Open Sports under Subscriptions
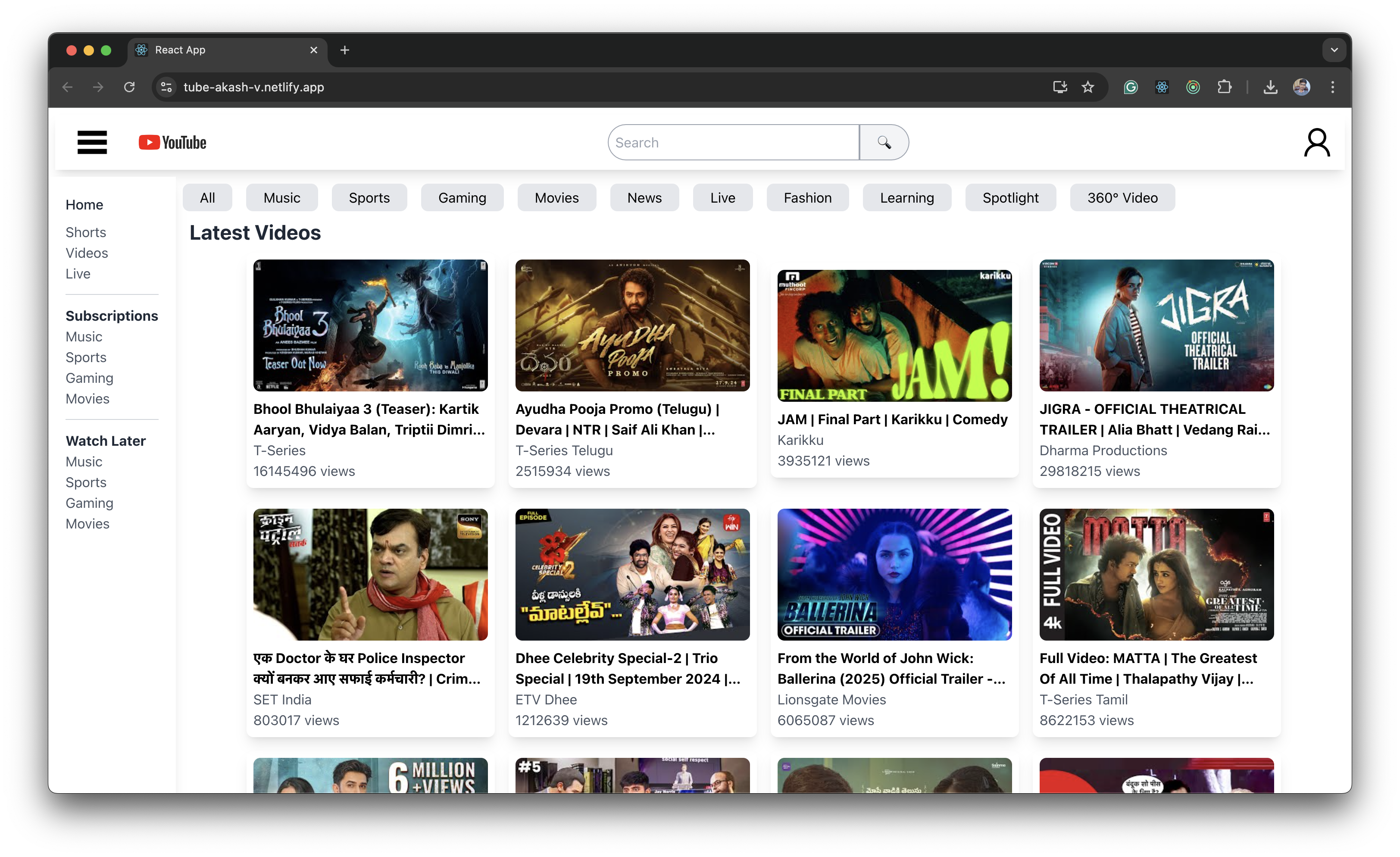This screenshot has height=857, width=1400. click(x=86, y=357)
